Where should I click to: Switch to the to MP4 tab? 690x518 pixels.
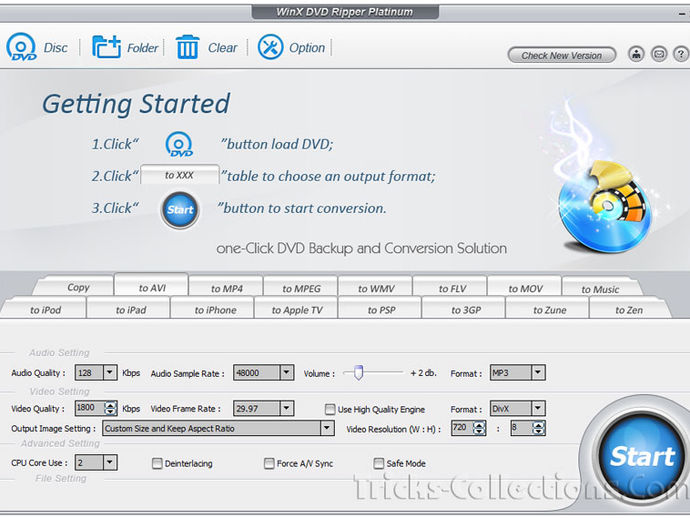tap(226, 288)
